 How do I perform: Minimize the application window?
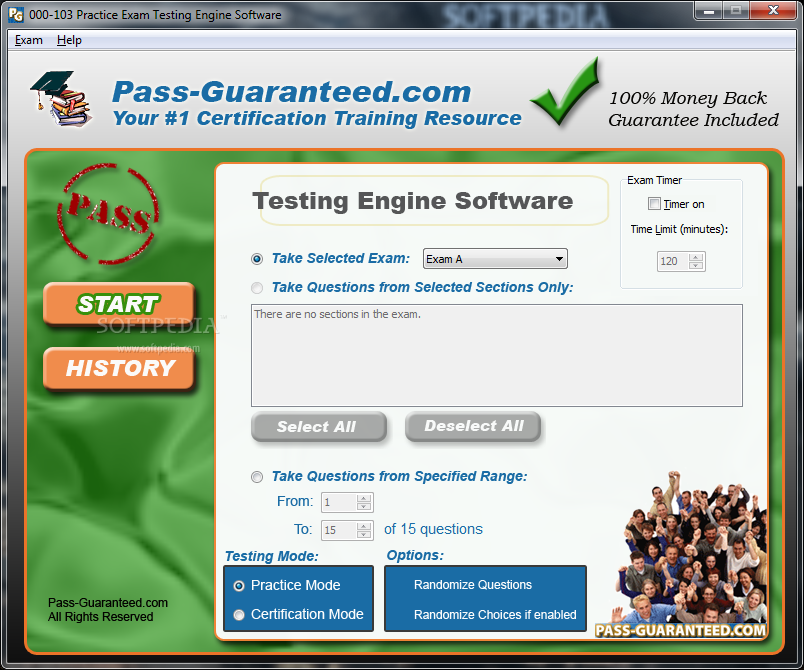point(709,10)
